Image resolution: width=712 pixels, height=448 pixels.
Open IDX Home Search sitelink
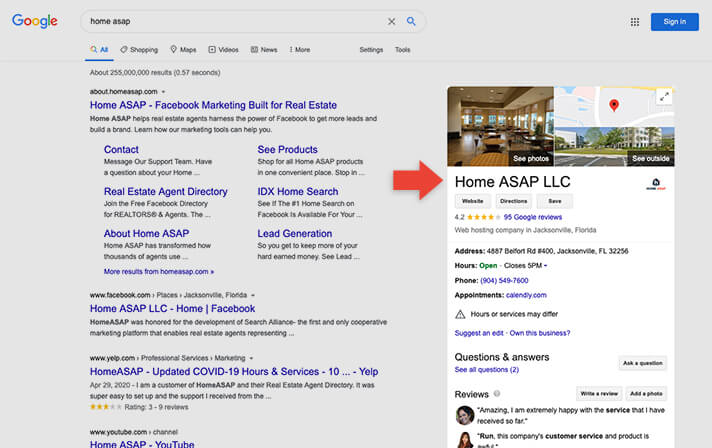click(x=297, y=192)
